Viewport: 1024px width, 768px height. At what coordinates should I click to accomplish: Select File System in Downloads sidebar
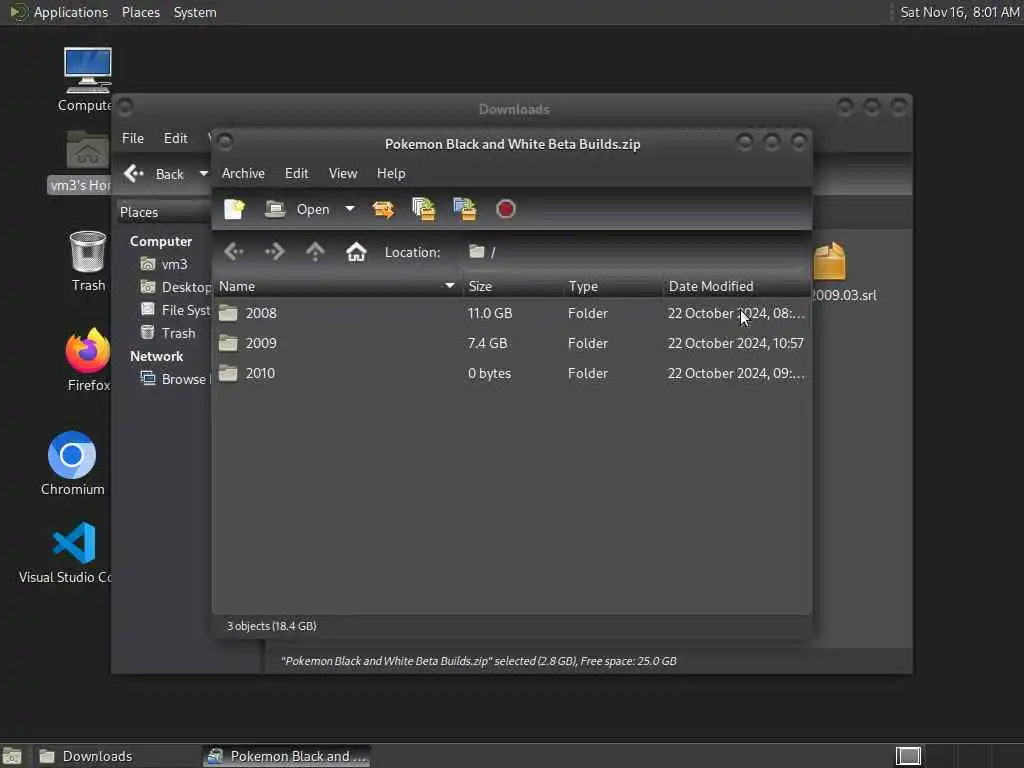[175, 310]
